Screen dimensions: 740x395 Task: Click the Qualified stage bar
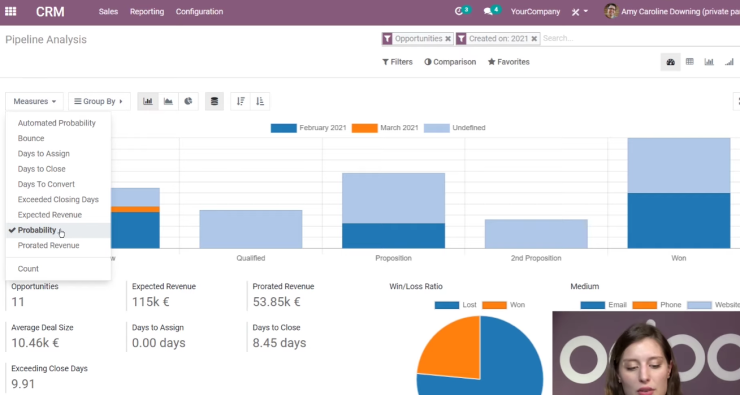pos(251,229)
